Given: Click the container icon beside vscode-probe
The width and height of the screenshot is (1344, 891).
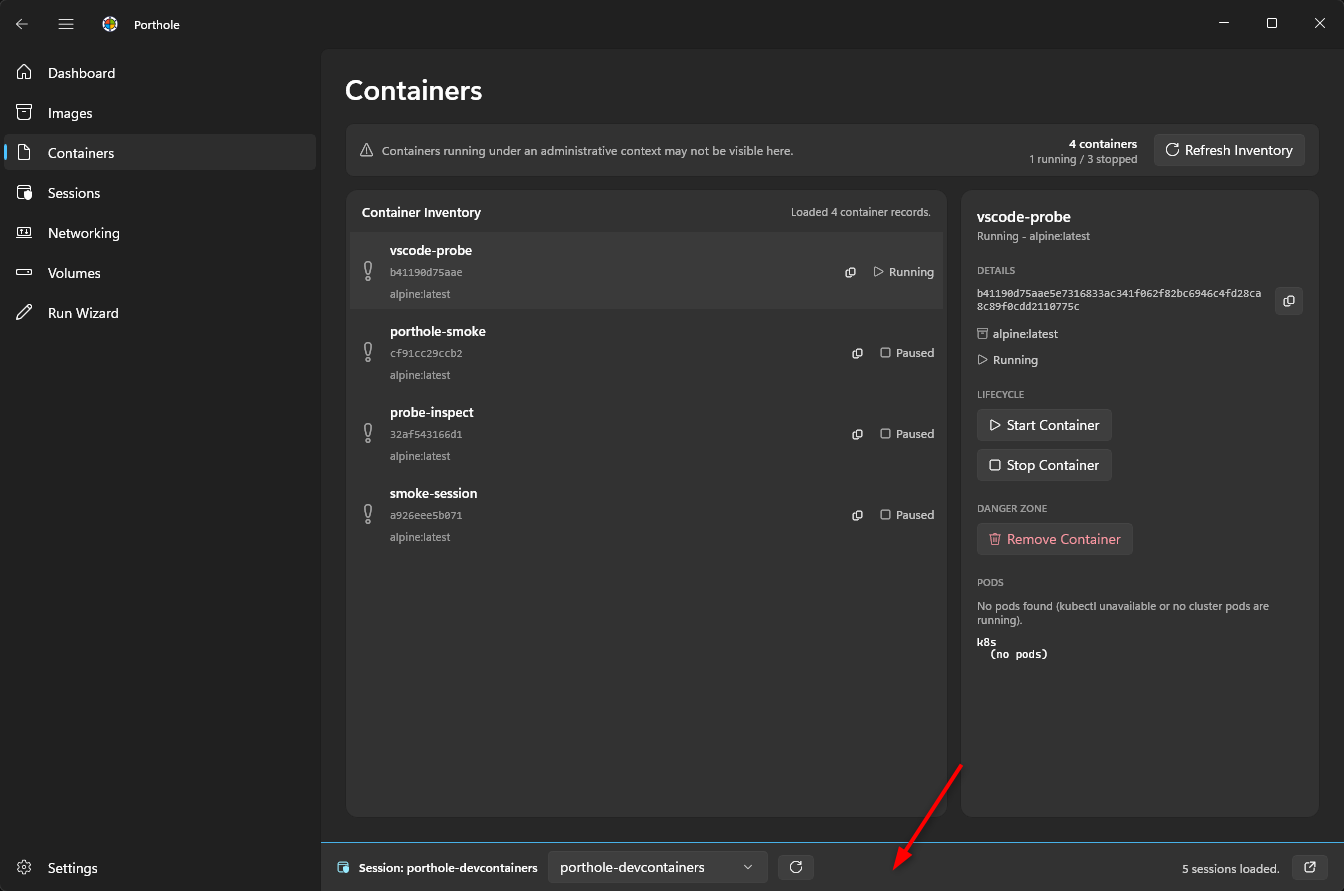Looking at the screenshot, I should (x=368, y=271).
